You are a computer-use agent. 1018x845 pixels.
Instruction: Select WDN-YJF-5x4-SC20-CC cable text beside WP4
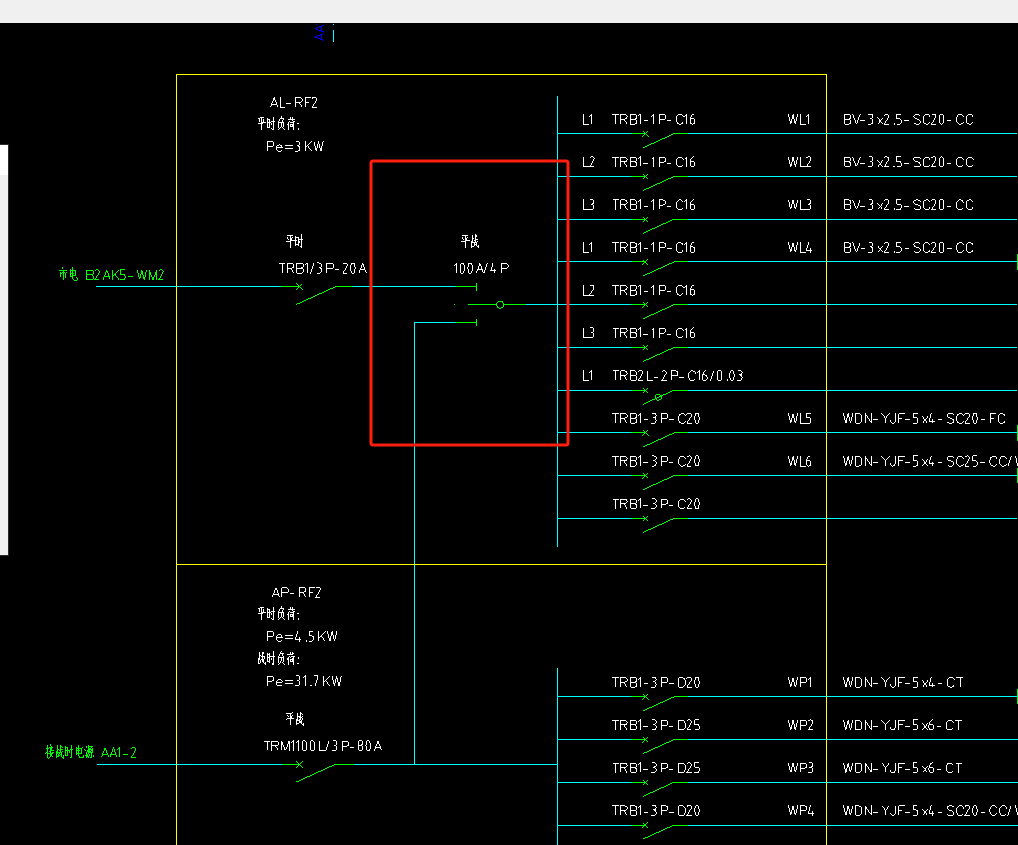[x=926, y=811]
